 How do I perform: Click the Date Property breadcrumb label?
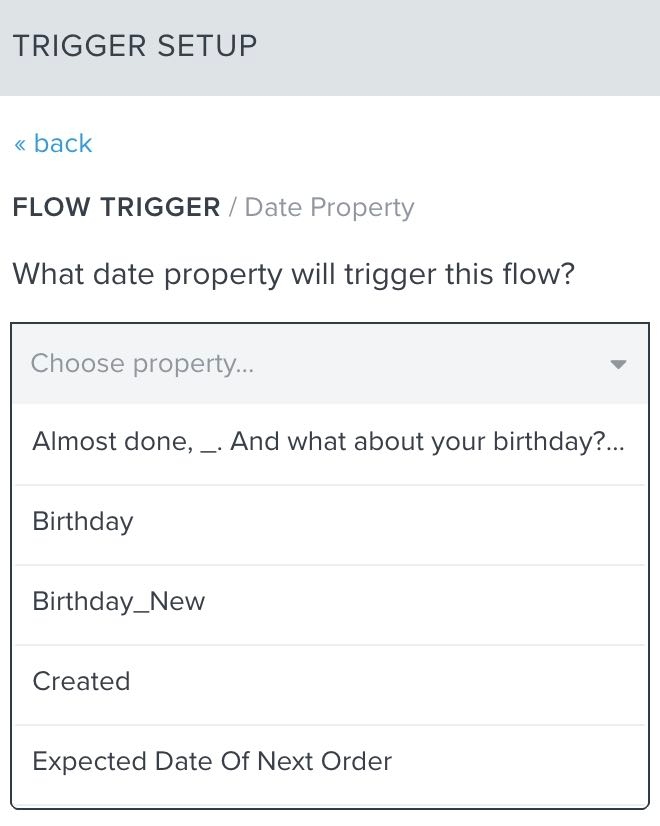[x=329, y=208]
